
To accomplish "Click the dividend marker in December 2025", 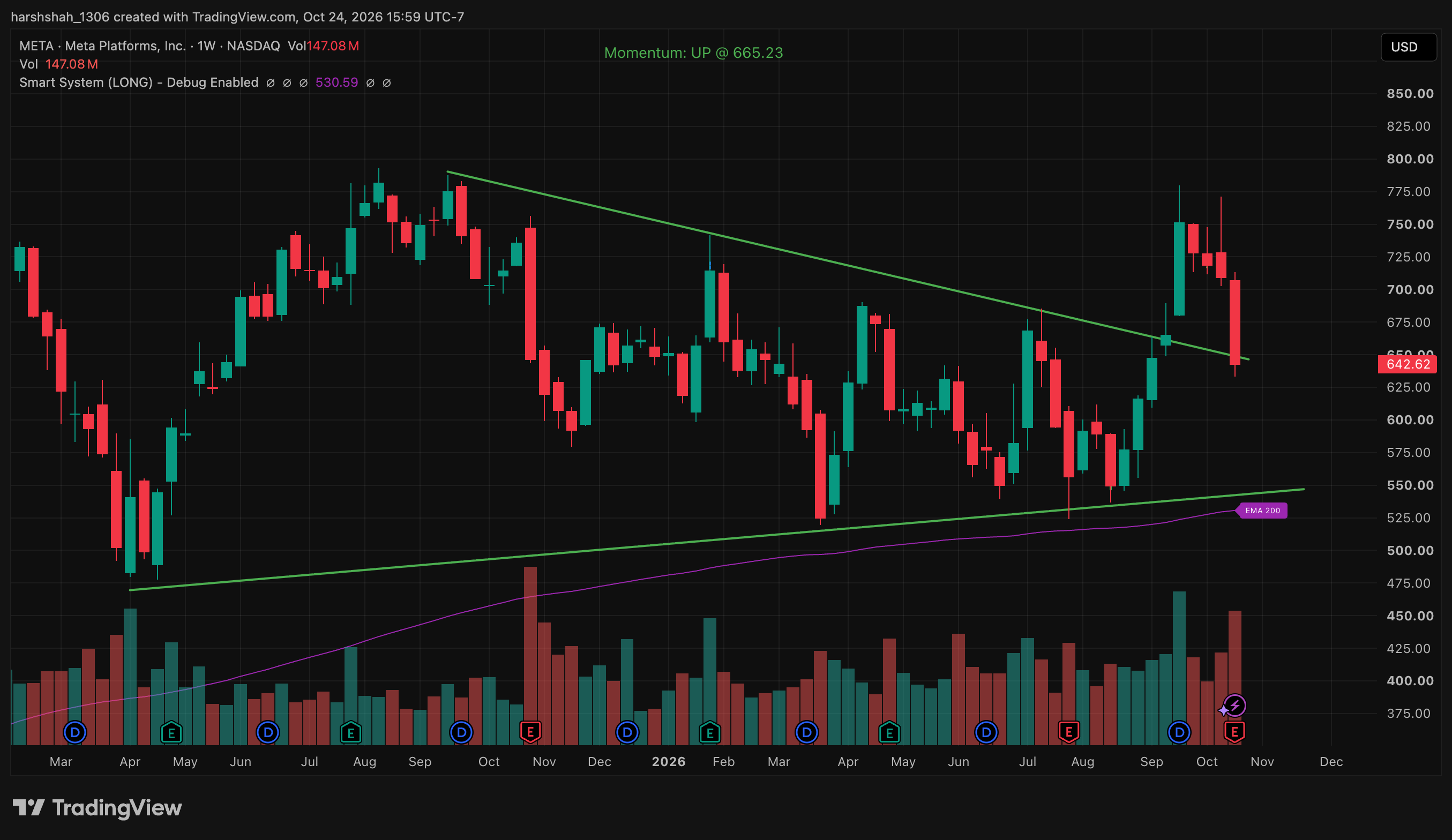I will point(627,733).
